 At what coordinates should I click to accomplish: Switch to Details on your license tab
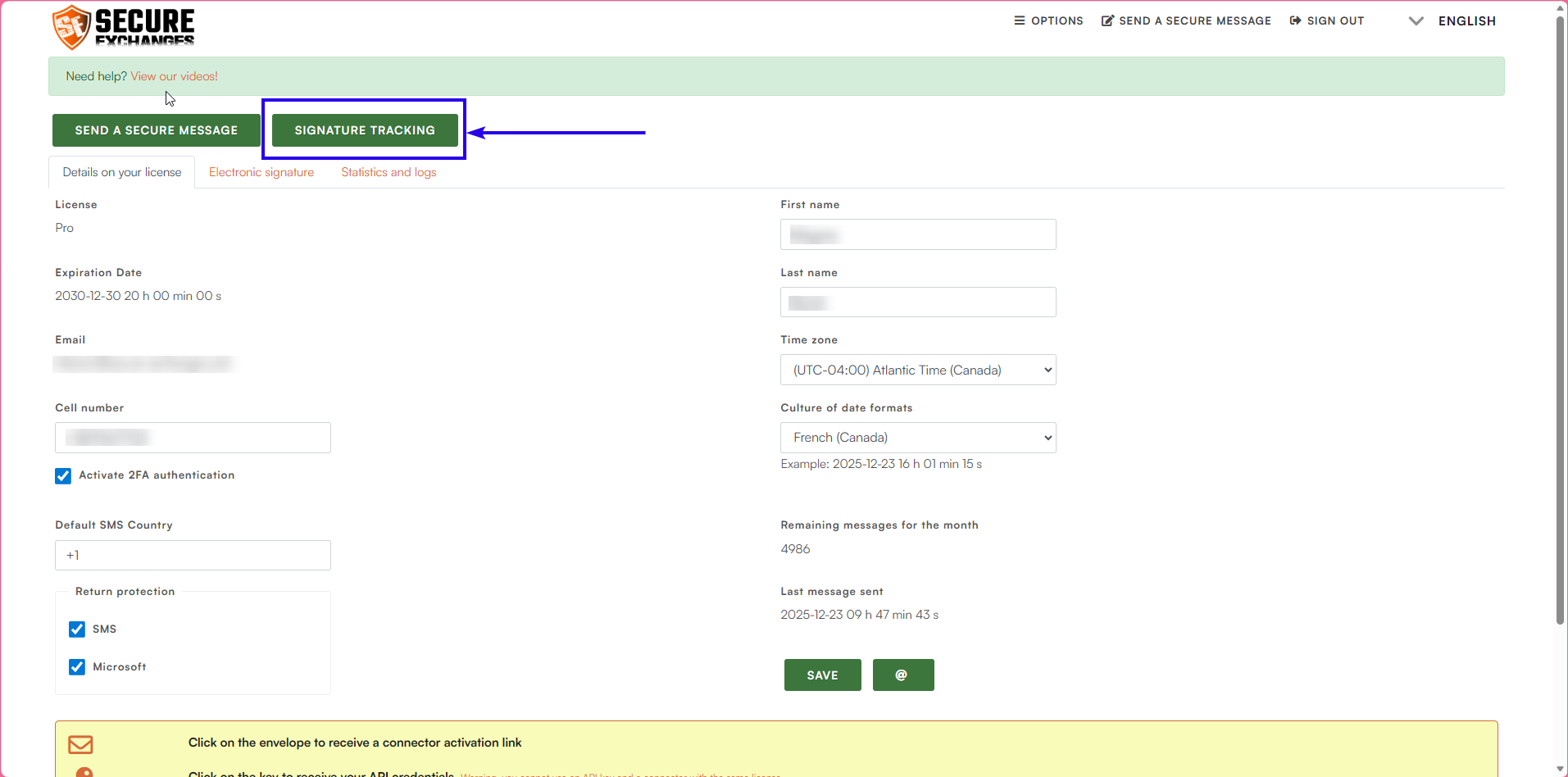coord(122,172)
